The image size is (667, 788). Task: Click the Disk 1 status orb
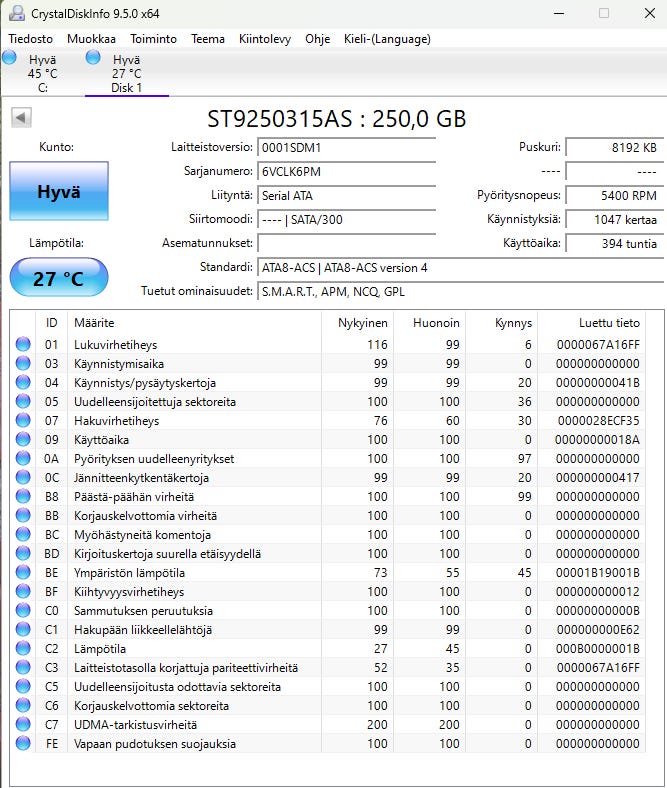pos(93,58)
